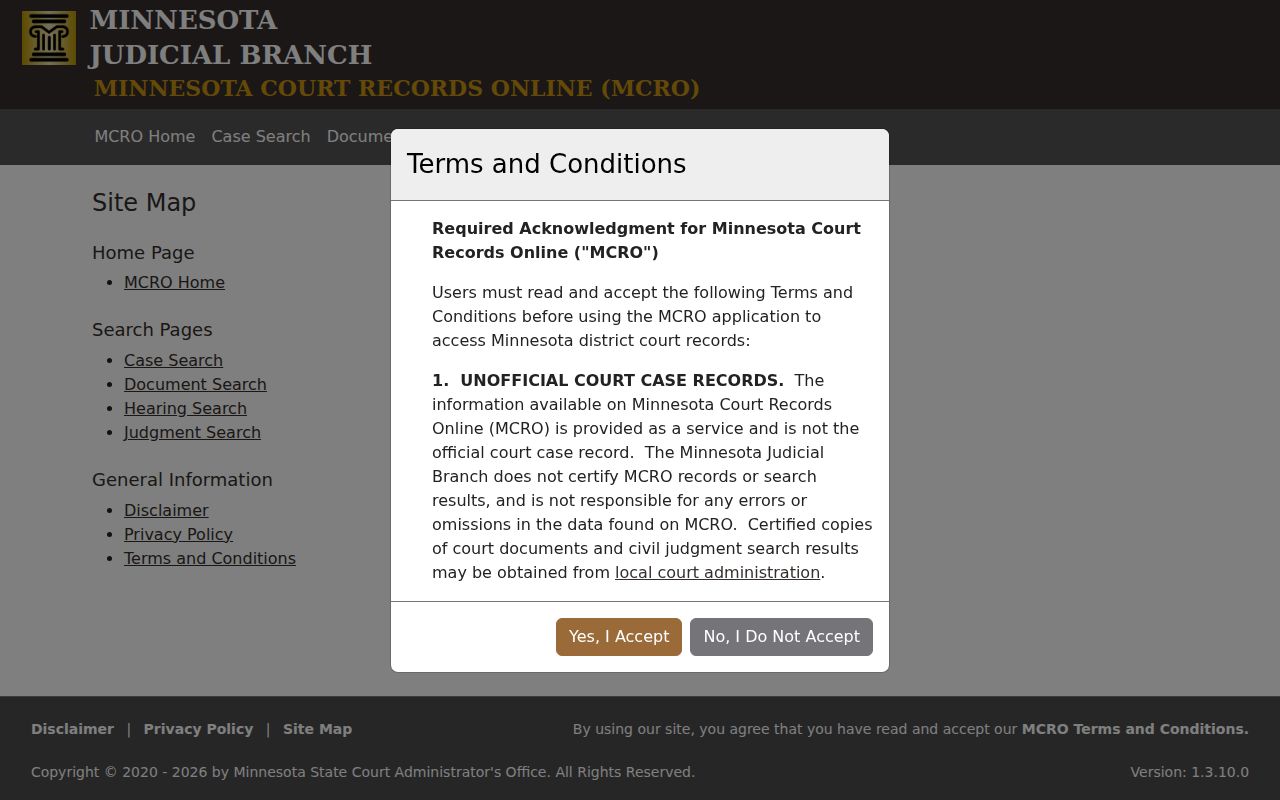Click Version: 1.3.10.0 text in footer
This screenshot has height=800, width=1280.
click(1189, 772)
